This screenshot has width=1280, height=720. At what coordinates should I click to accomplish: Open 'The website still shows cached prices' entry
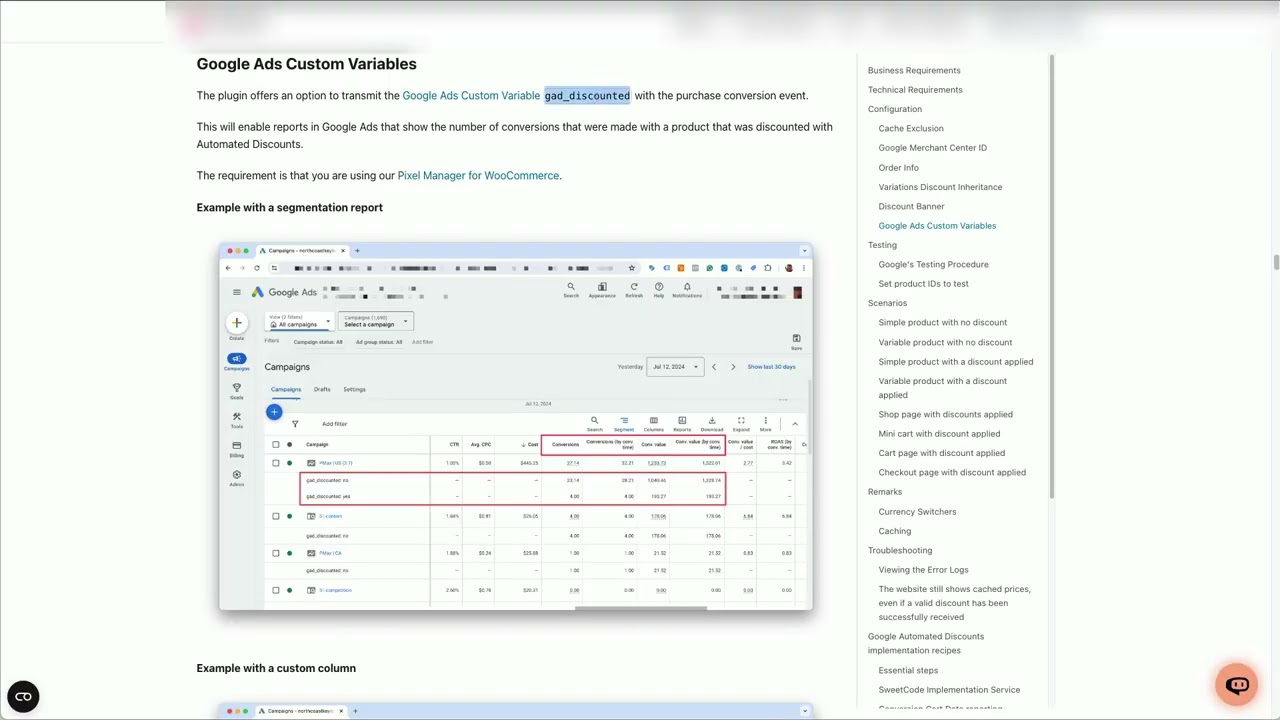tap(955, 603)
